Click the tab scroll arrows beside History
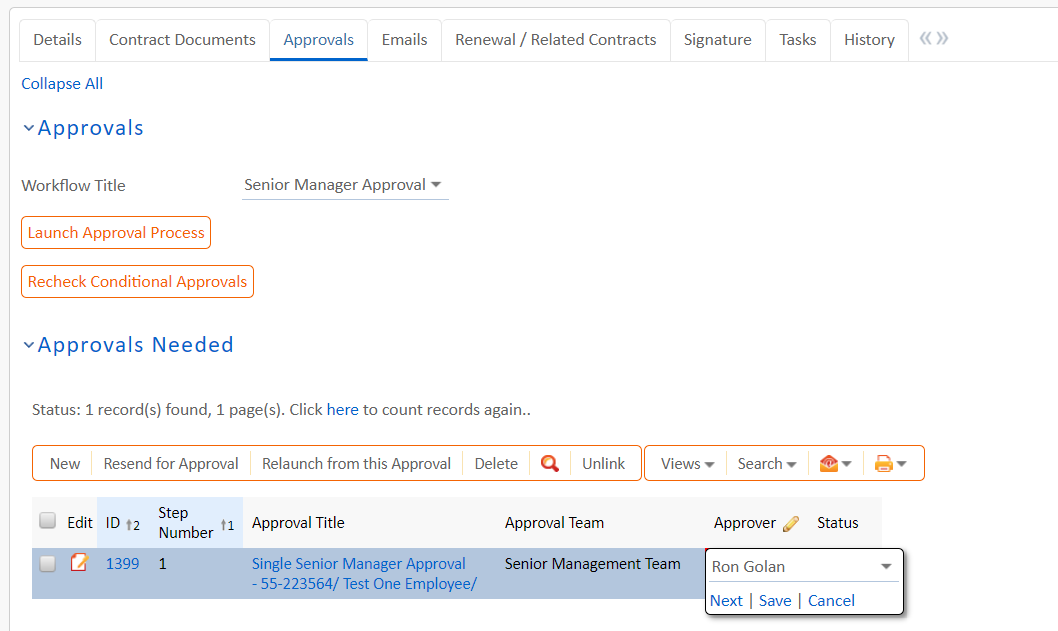Screen dimensions: 1058x631 [x=932, y=38]
